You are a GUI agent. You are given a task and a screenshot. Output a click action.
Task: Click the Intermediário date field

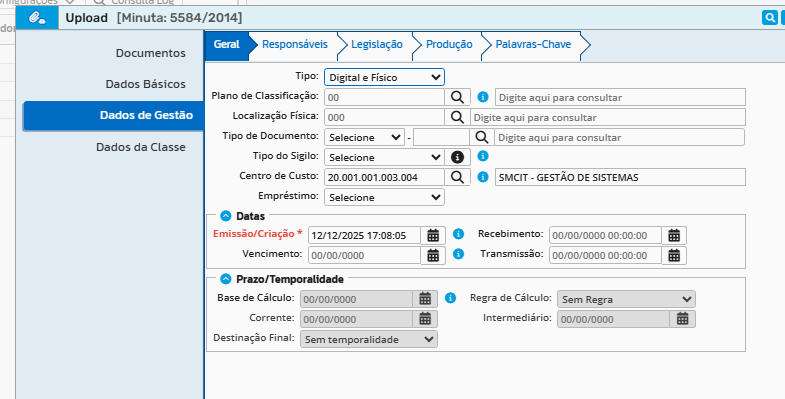[613, 319]
